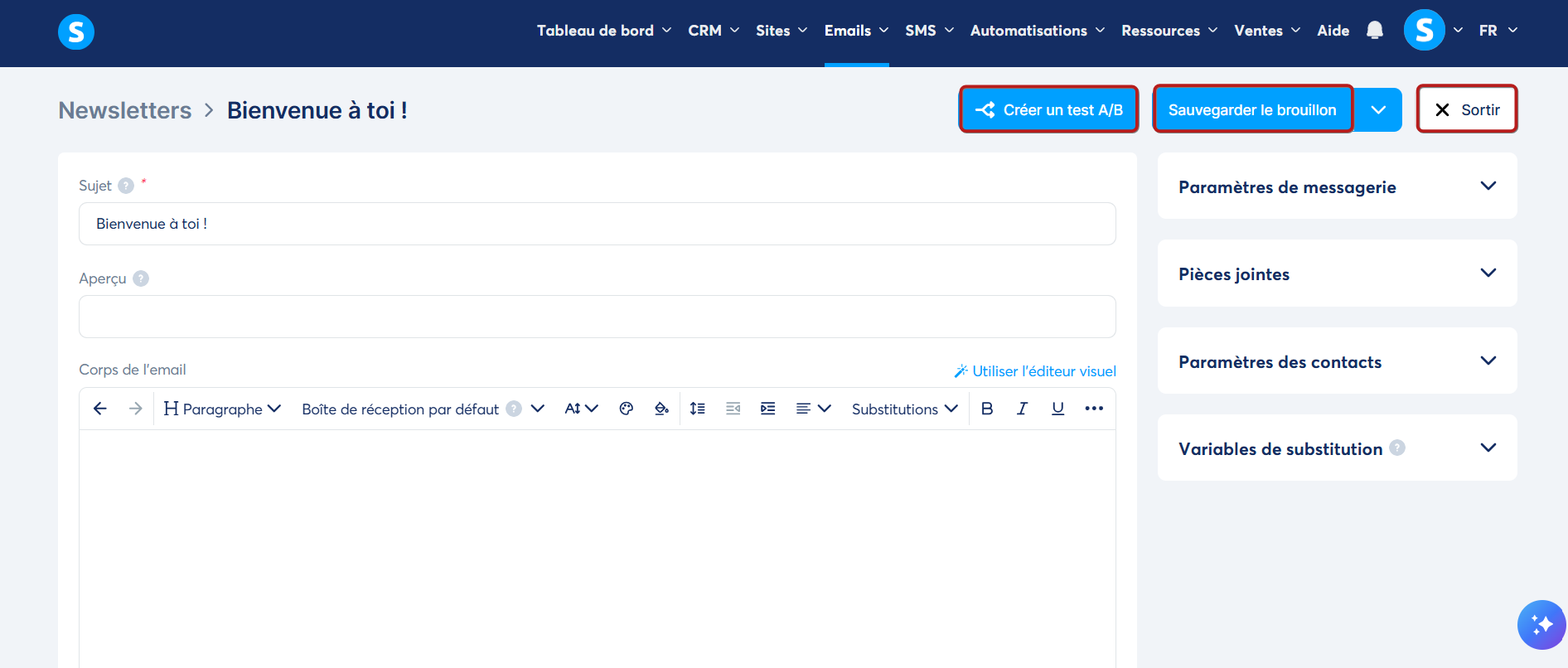
Task: Go back to Newsletters breadcrumb
Action: pos(125,110)
